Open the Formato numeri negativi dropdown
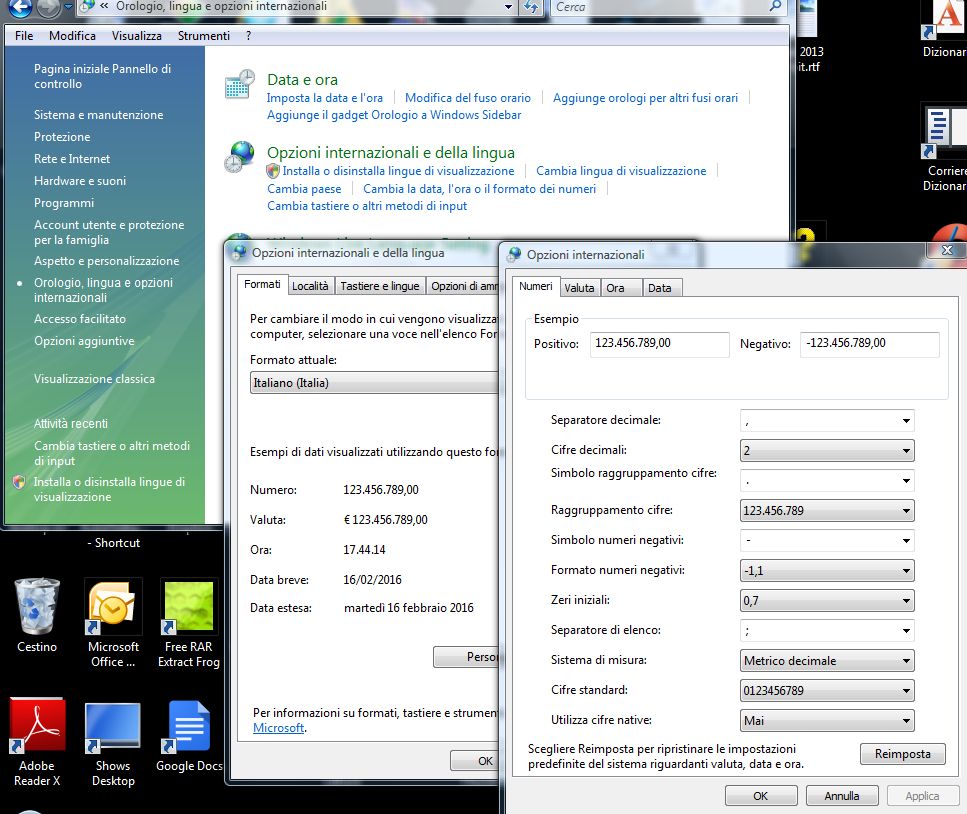967x814 pixels. click(x=826, y=571)
